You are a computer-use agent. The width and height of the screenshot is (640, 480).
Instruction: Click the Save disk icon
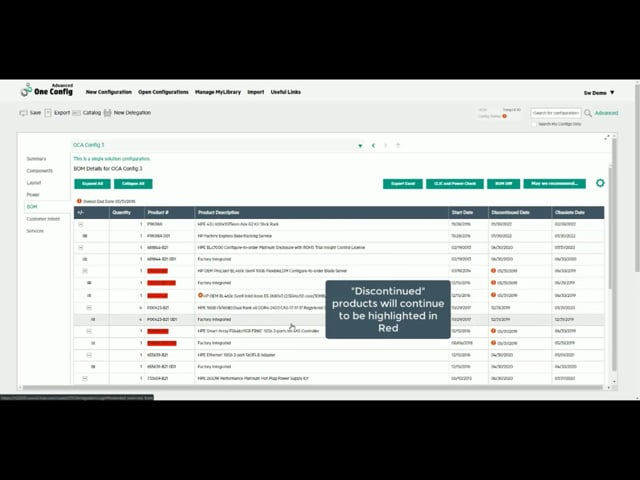pos(23,113)
